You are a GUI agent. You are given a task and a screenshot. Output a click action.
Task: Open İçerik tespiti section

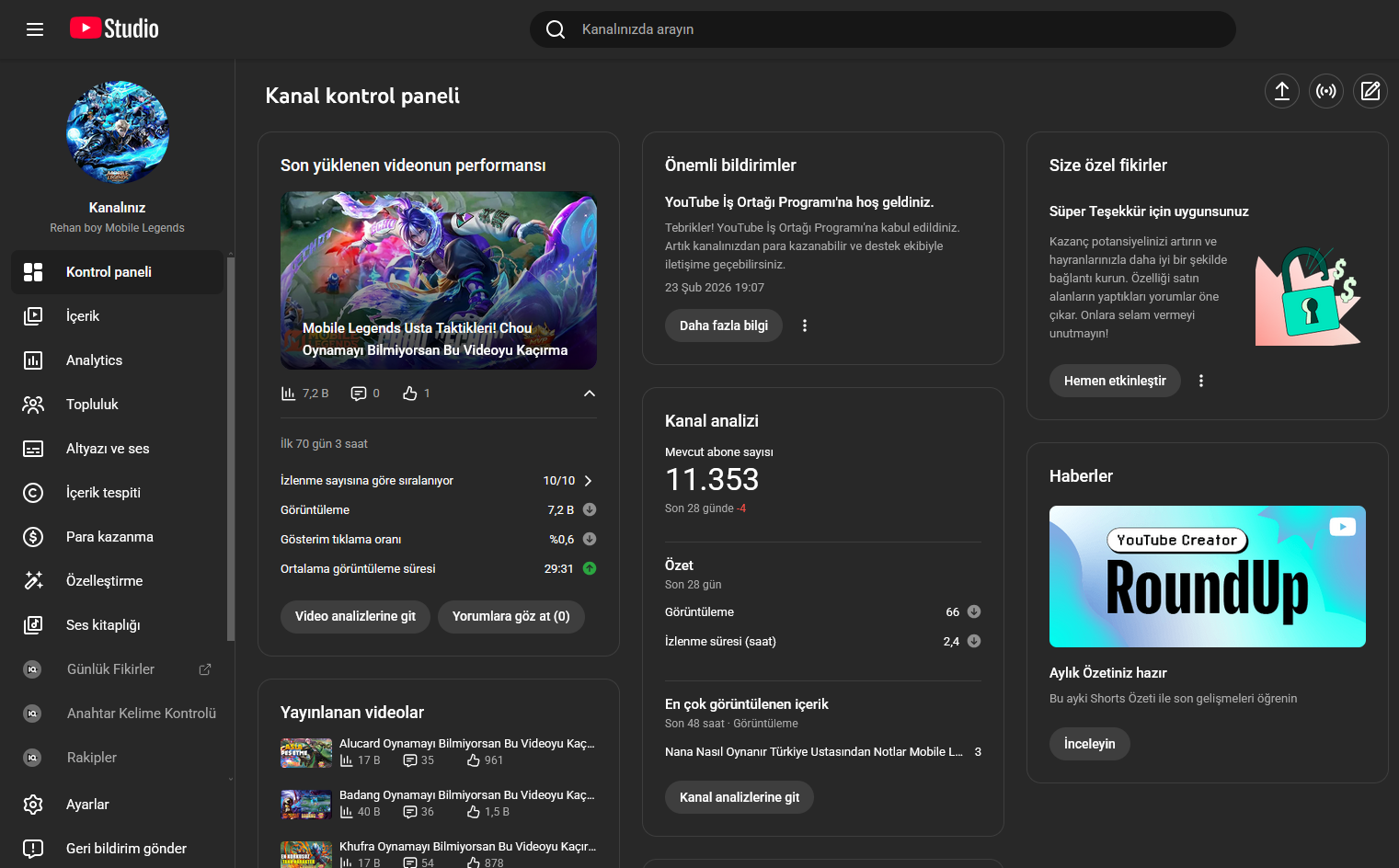click(x=117, y=493)
